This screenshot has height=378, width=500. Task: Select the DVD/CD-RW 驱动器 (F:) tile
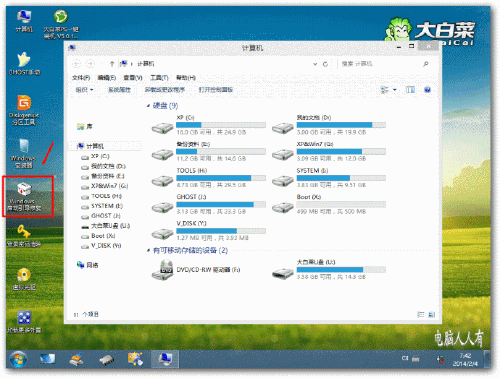(197, 269)
